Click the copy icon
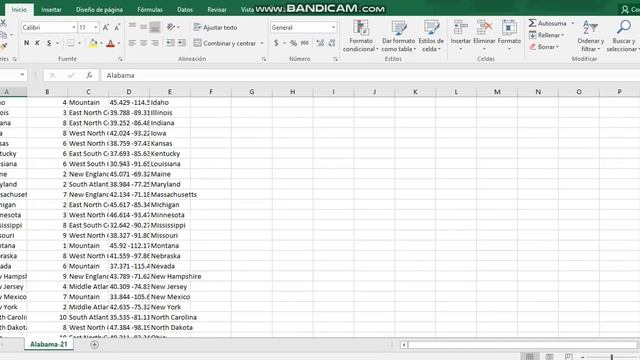Image resolution: width=640 pixels, height=360 pixels. (x=3, y=35)
